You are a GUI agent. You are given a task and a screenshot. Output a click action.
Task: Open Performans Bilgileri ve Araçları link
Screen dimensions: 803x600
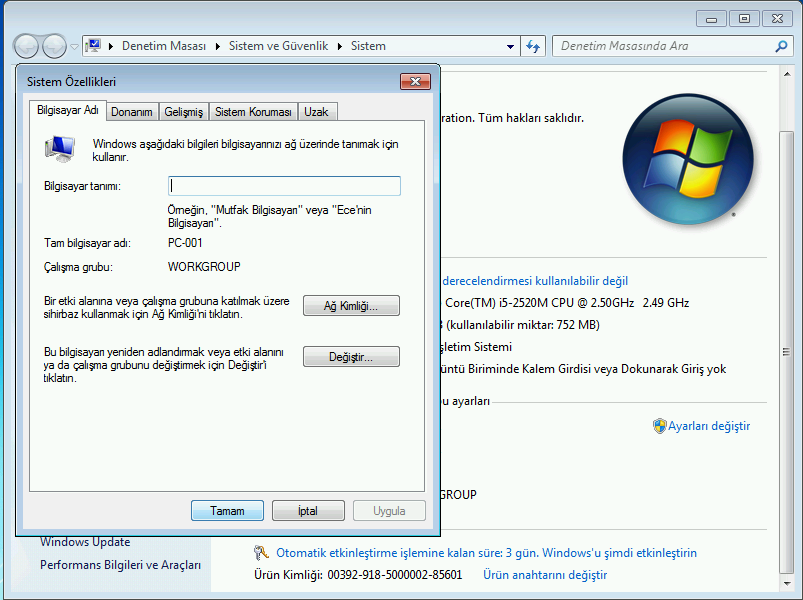pyautogui.click(x=120, y=565)
